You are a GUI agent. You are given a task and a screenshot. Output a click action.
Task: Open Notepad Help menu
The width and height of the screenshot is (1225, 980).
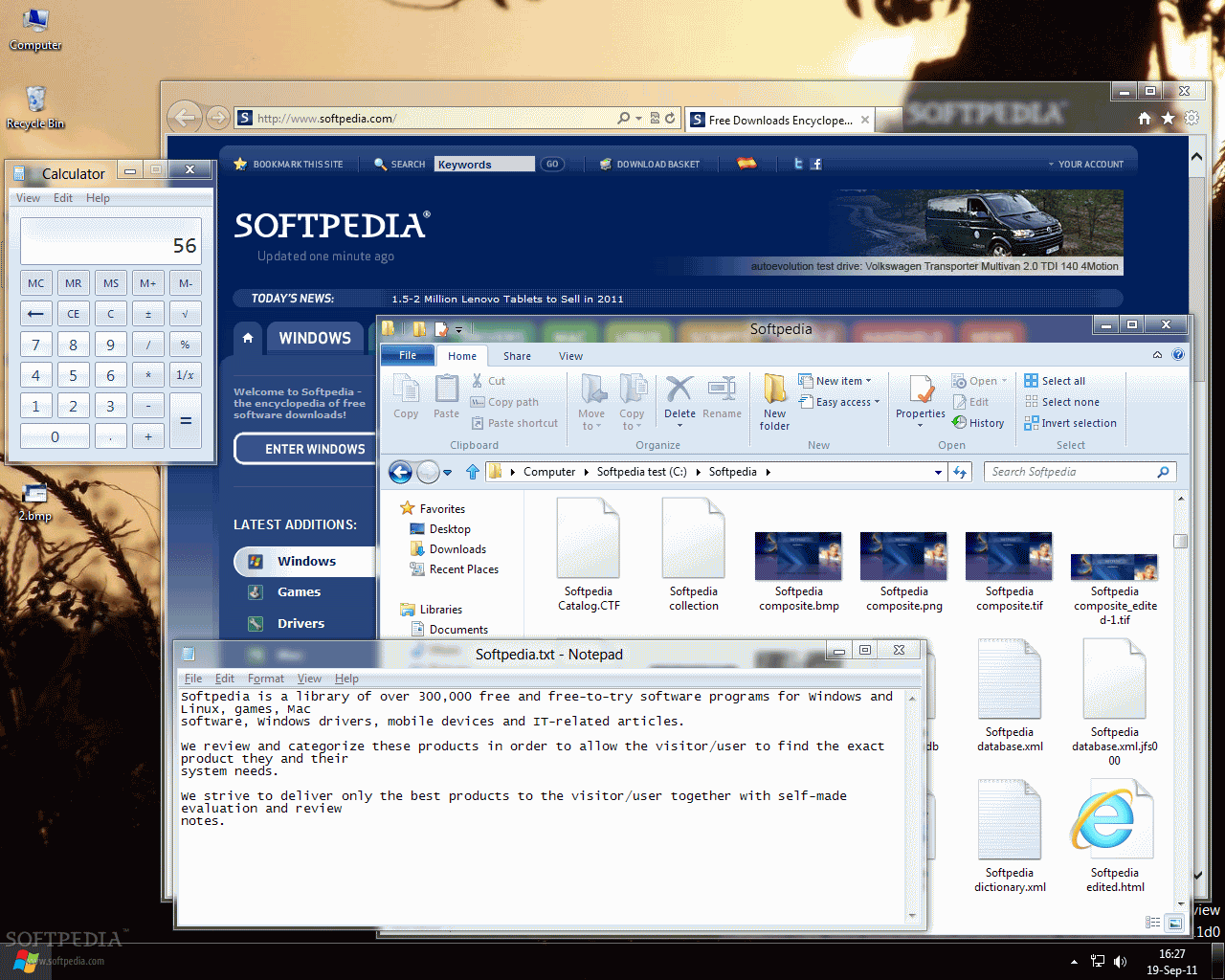point(346,679)
